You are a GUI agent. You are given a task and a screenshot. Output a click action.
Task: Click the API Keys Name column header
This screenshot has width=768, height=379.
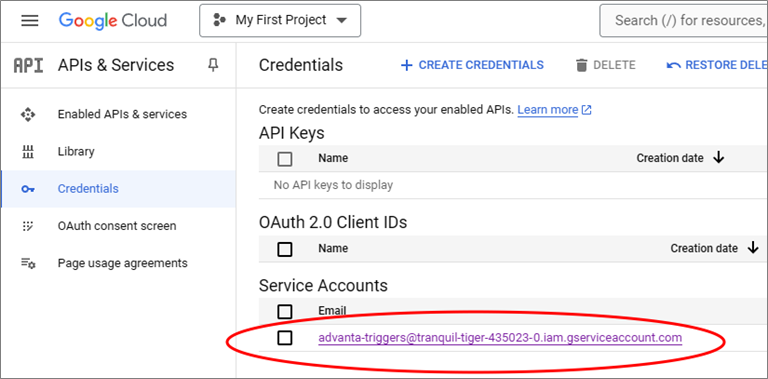[x=333, y=158]
